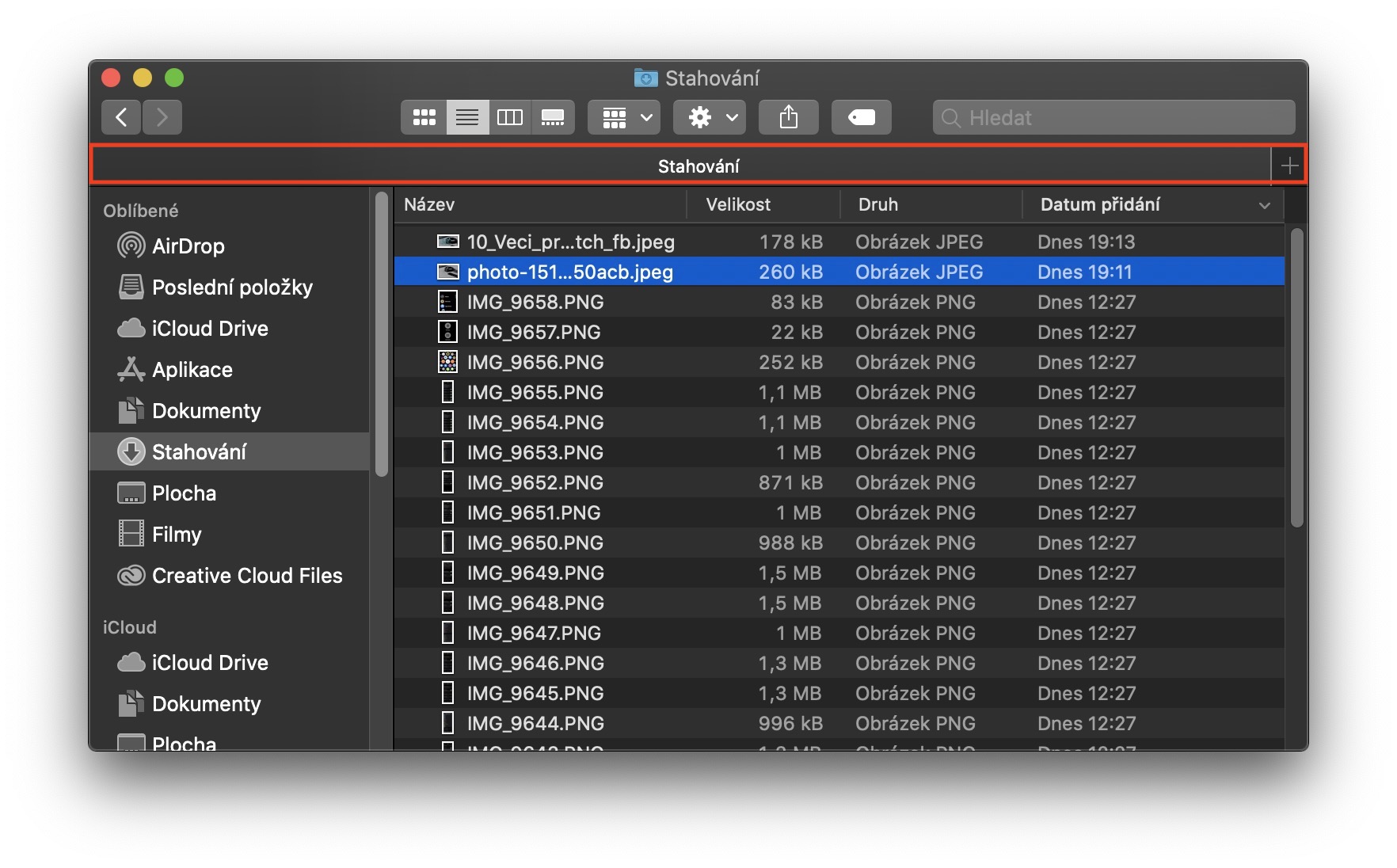Open Aplikace folder in sidebar
Image resolution: width=1397 pixels, height=868 pixels.
(192, 370)
